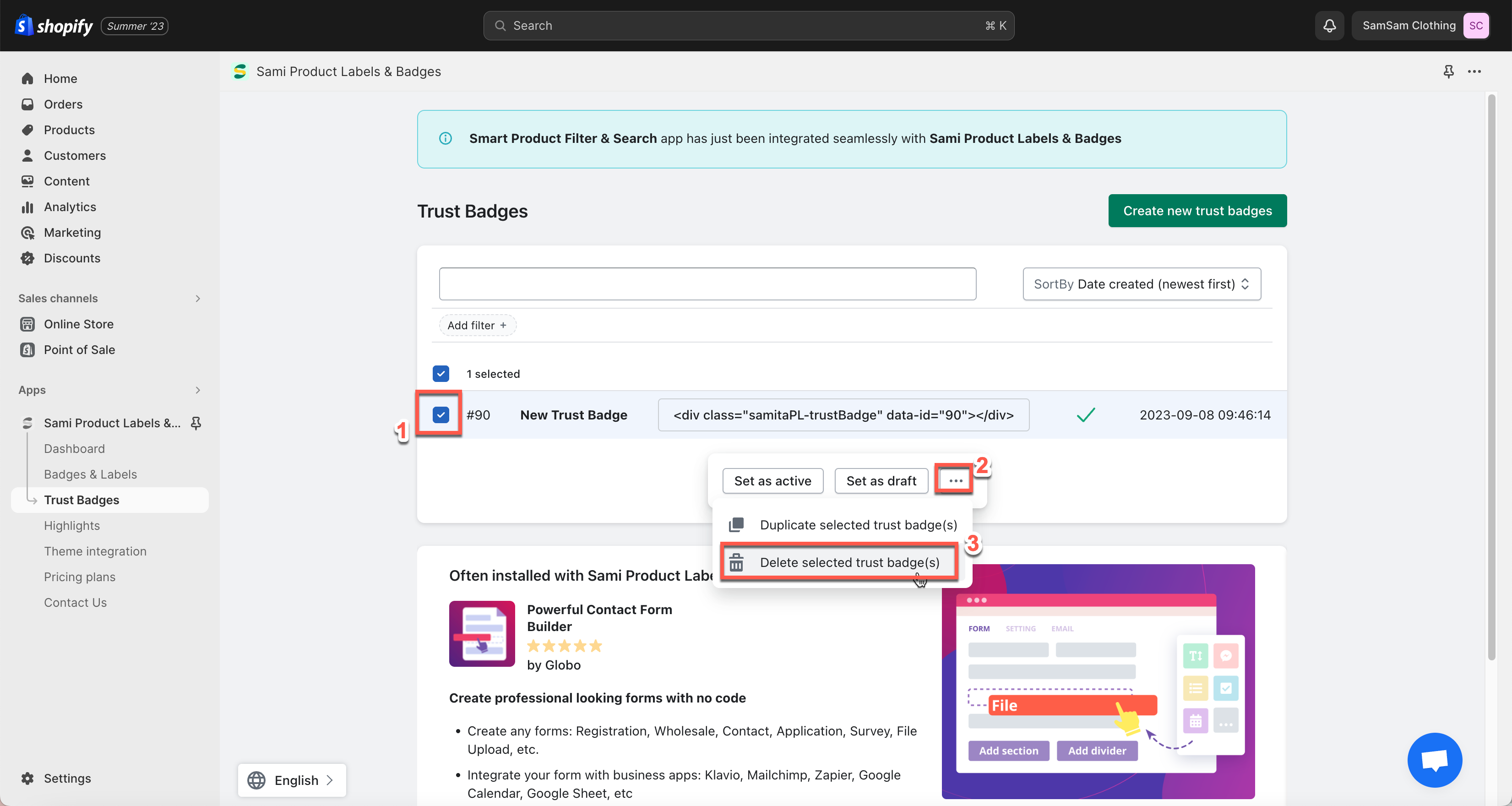Viewport: 1512px width, 806px height.
Task: Click the Point of Sale icon
Action: [x=27, y=350]
